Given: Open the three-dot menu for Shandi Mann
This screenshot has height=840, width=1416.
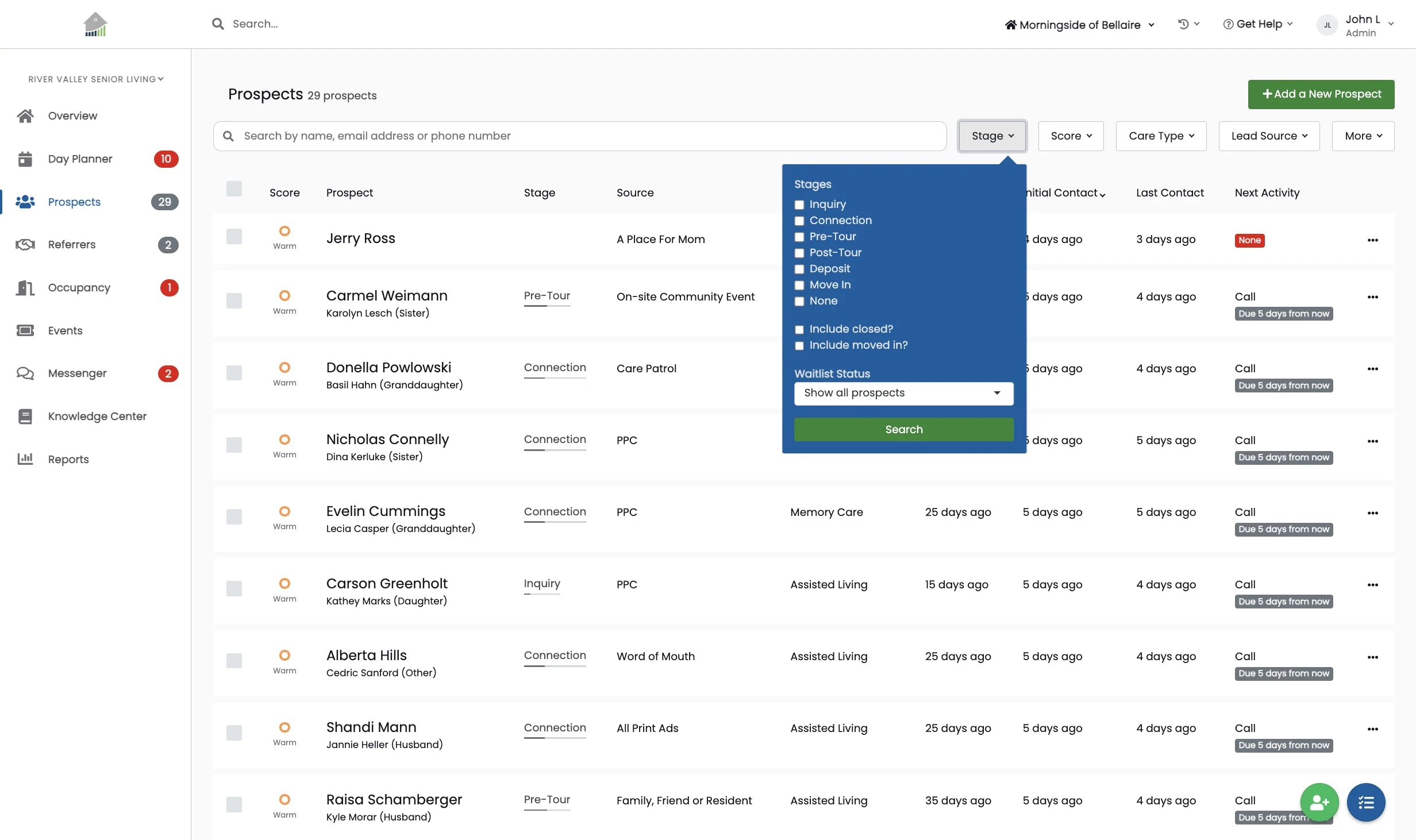Looking at the screenshot, I should [x=1373, y=729].
